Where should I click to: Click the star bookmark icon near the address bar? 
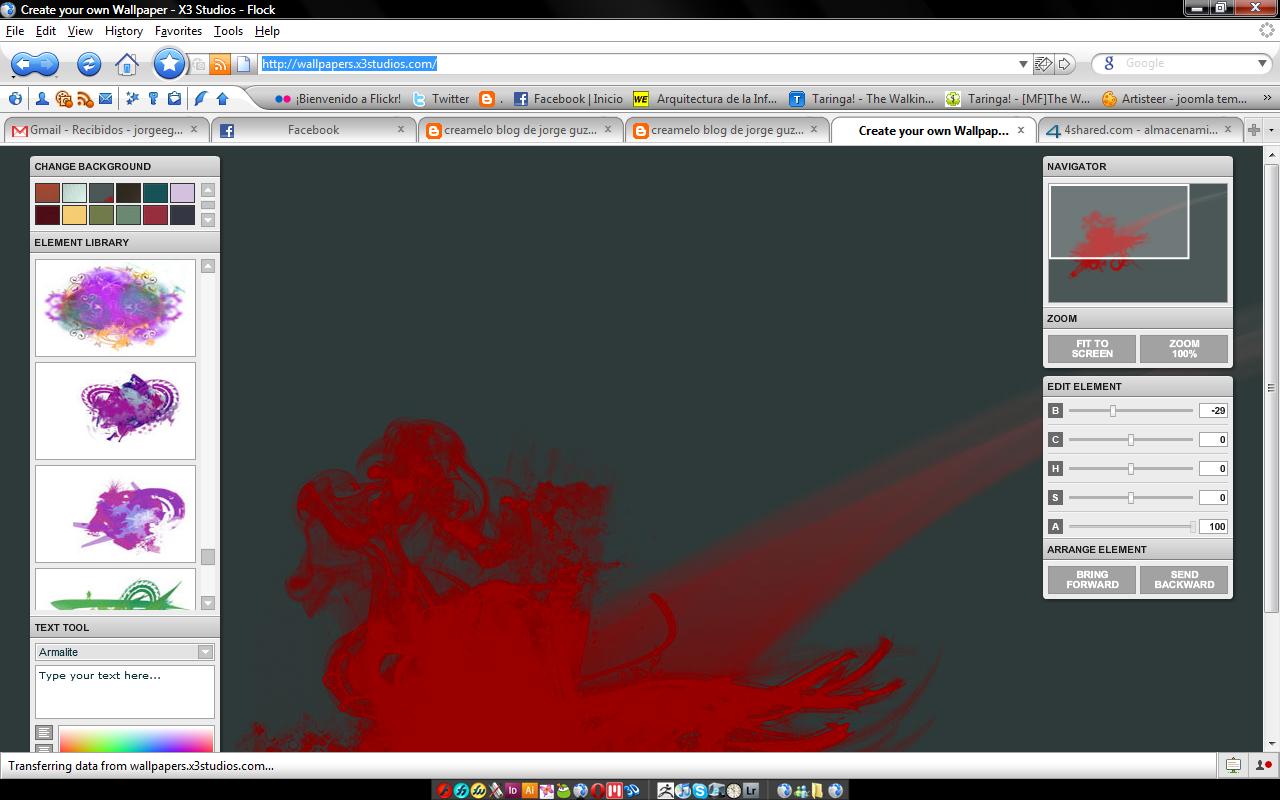pos(168,64)
